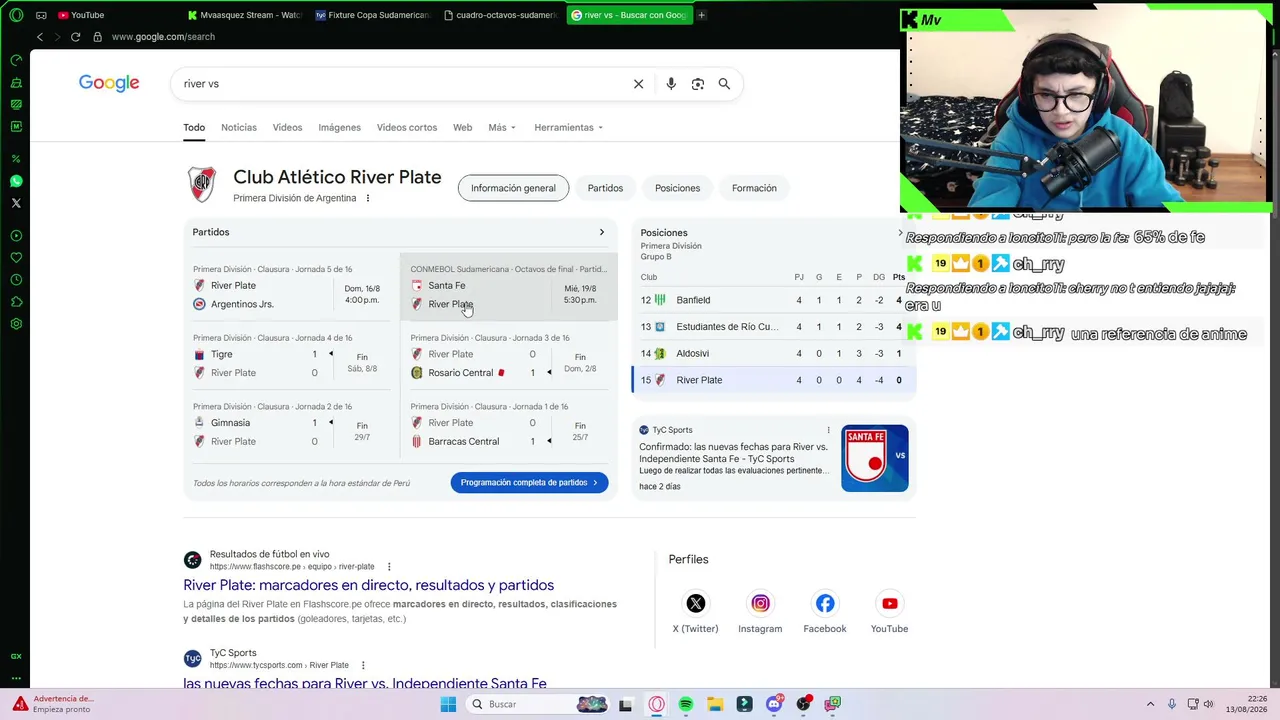Open TyC Sports nuevas fechas result link
This screenshot has height=720, width=1280.
tap(365, 683)
